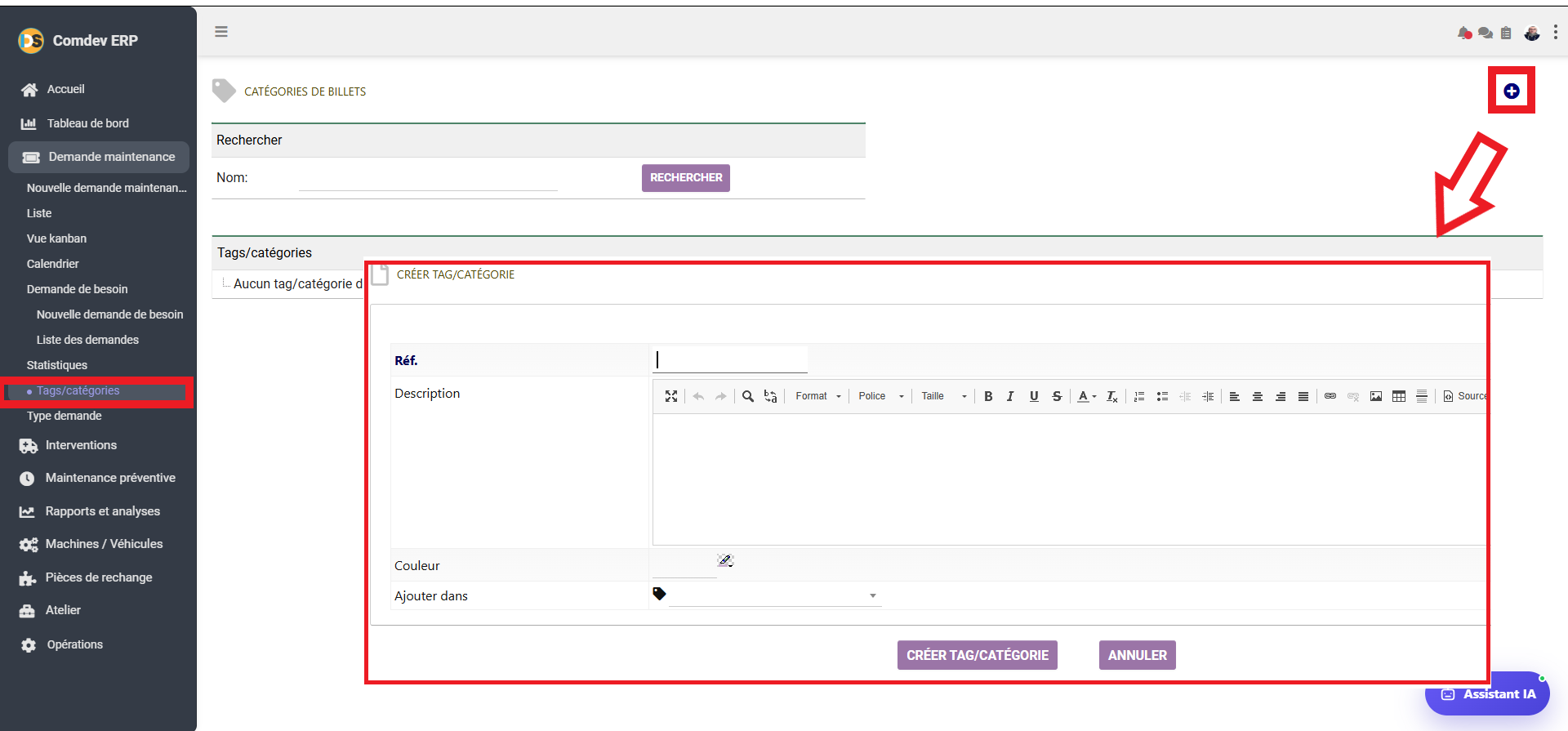Insert a table into the description

(1399, 396)
